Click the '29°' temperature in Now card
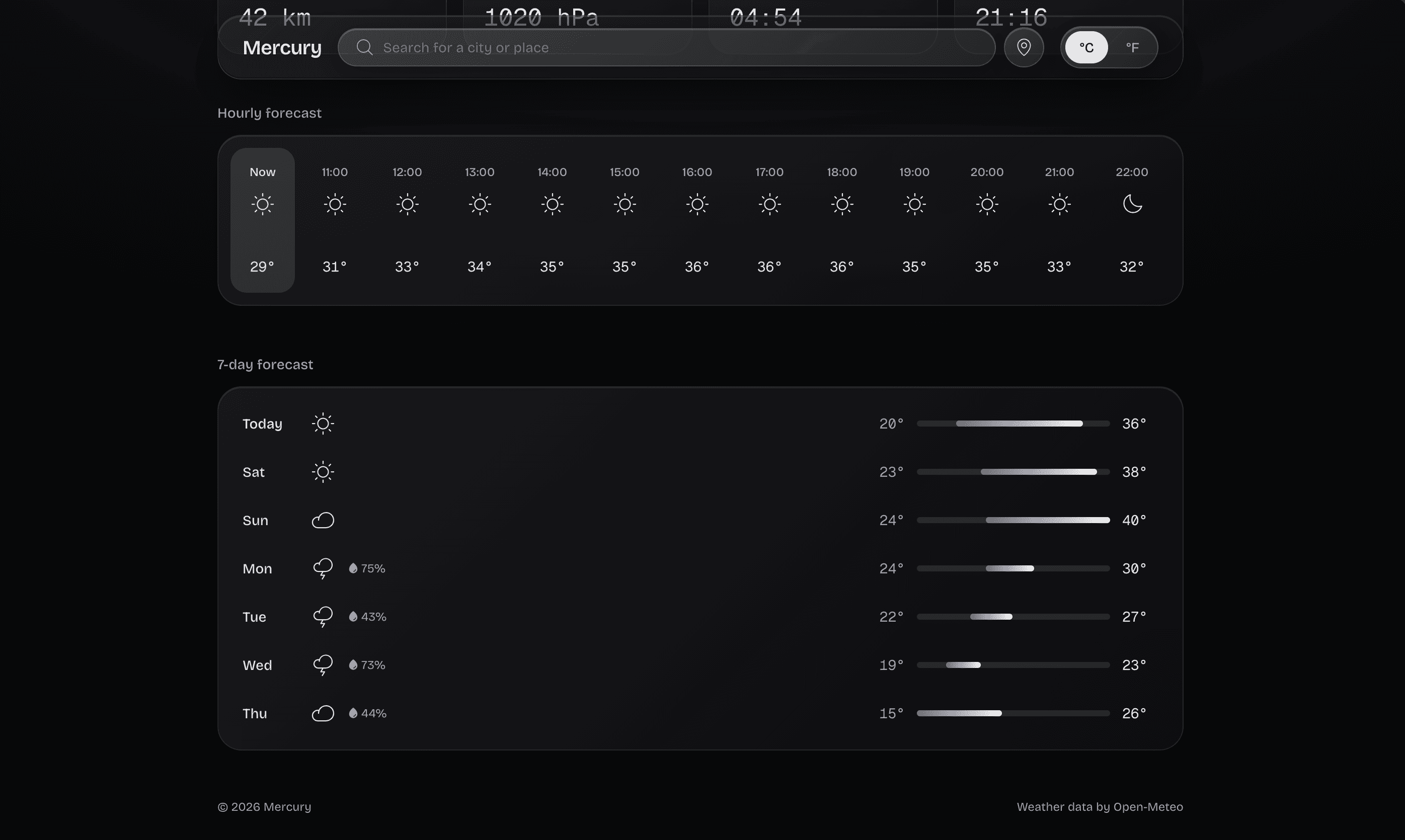 [263, 267]
